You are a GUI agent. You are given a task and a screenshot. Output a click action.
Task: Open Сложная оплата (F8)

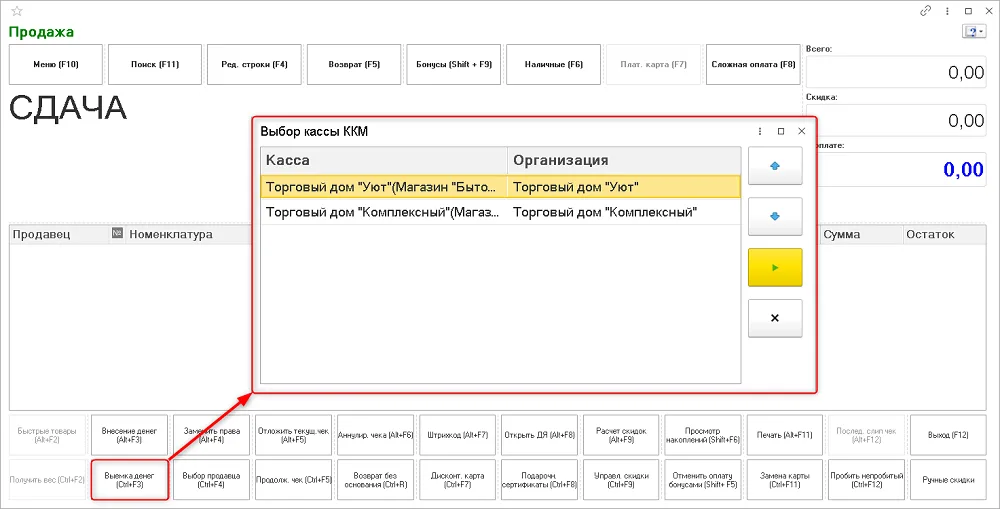tap(753, 64)
